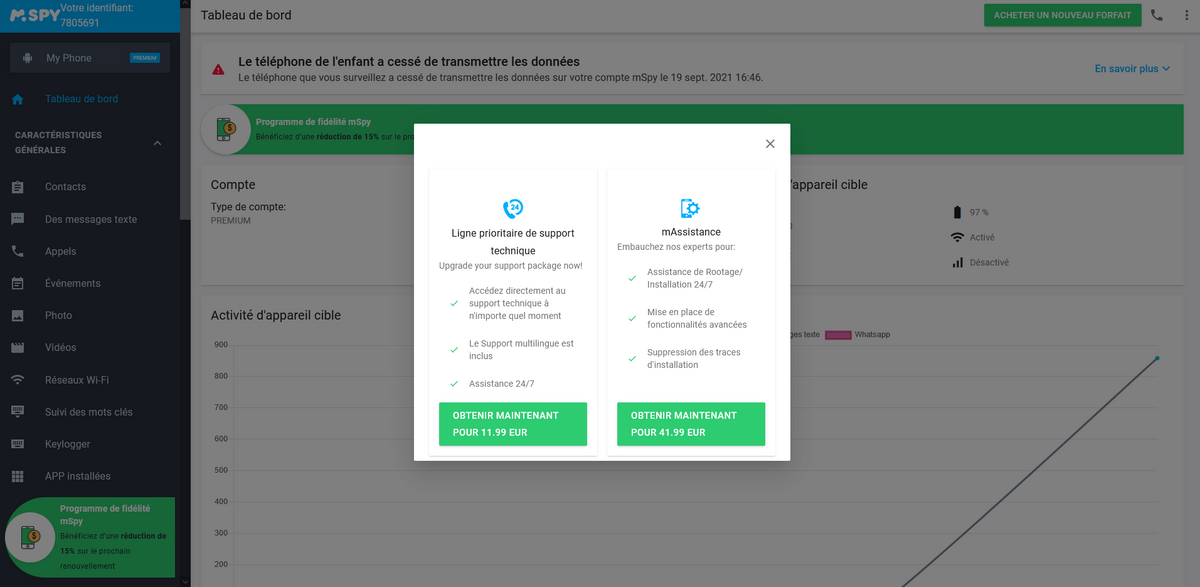Click the loyalty program icon in banner
Screen dimensions: 1200x587
(227, 129)
